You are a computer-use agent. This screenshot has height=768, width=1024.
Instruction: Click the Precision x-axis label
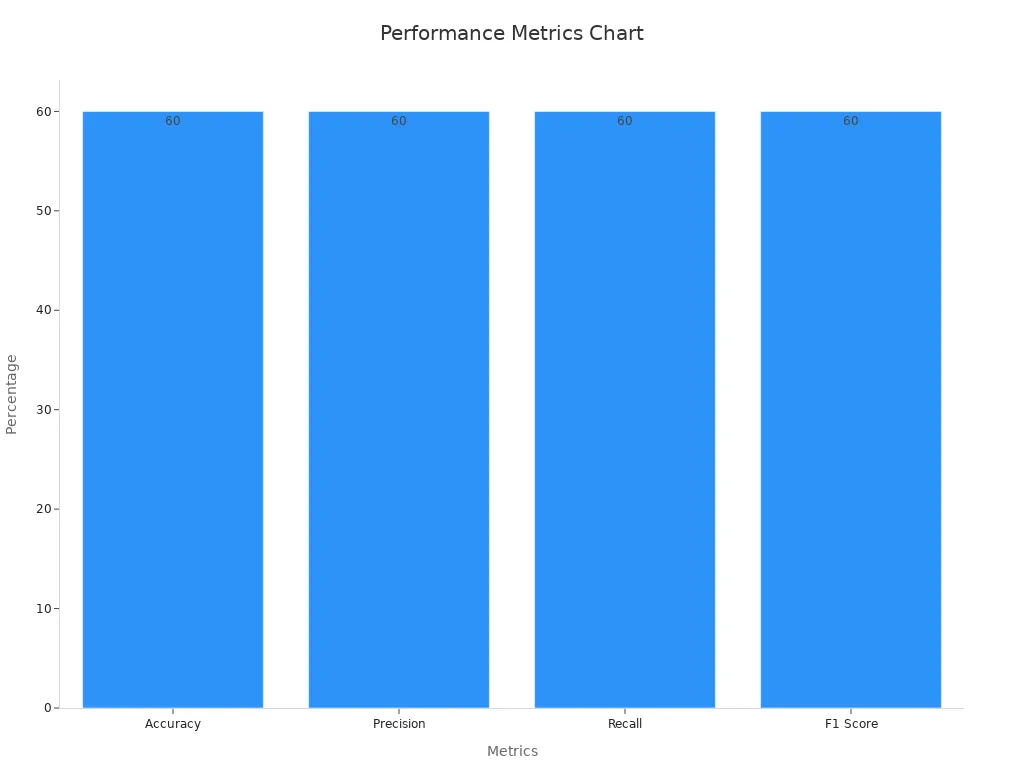399,724
